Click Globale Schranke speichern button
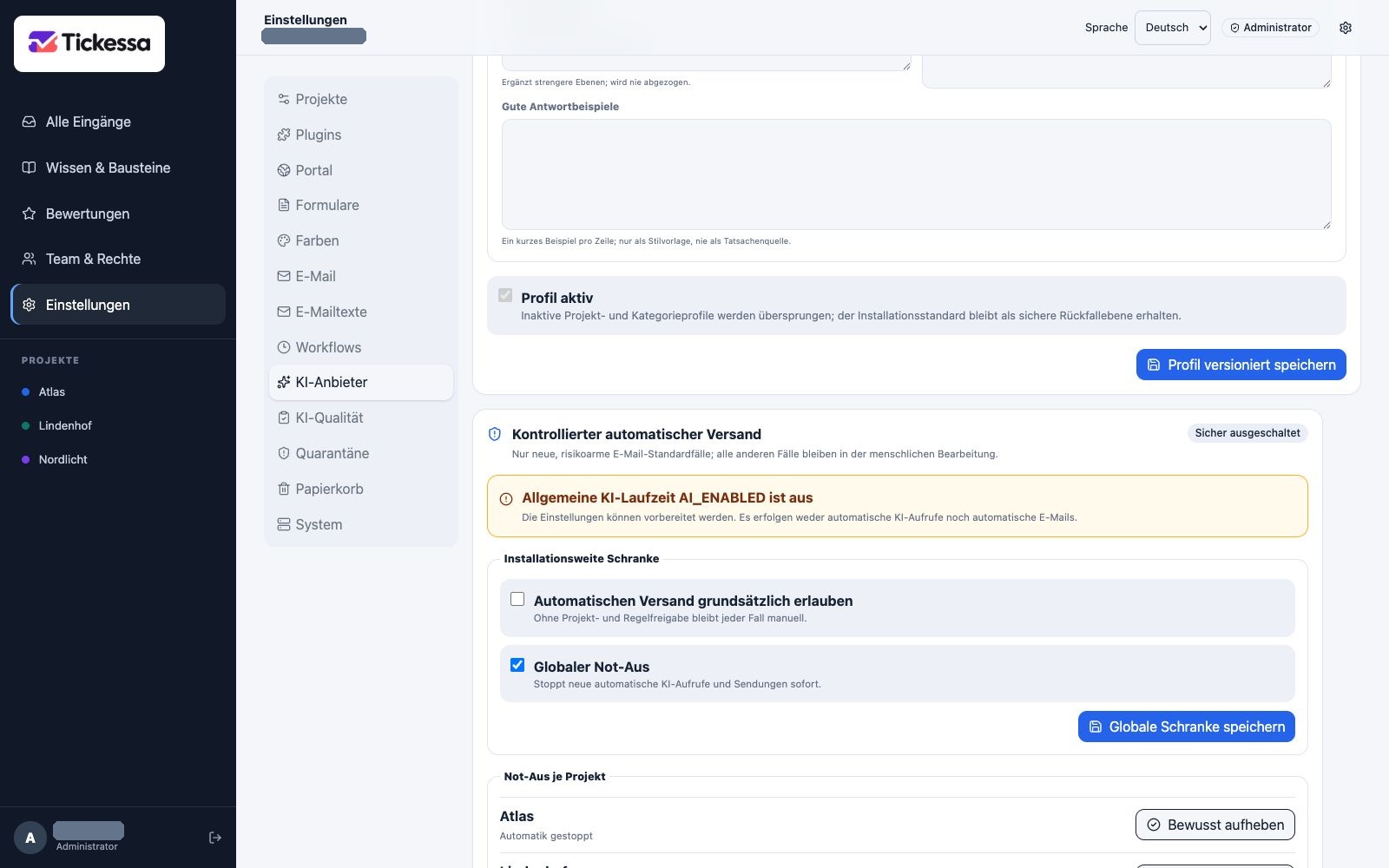This screenshot has height=868, width=1389. coord(1187,727)
